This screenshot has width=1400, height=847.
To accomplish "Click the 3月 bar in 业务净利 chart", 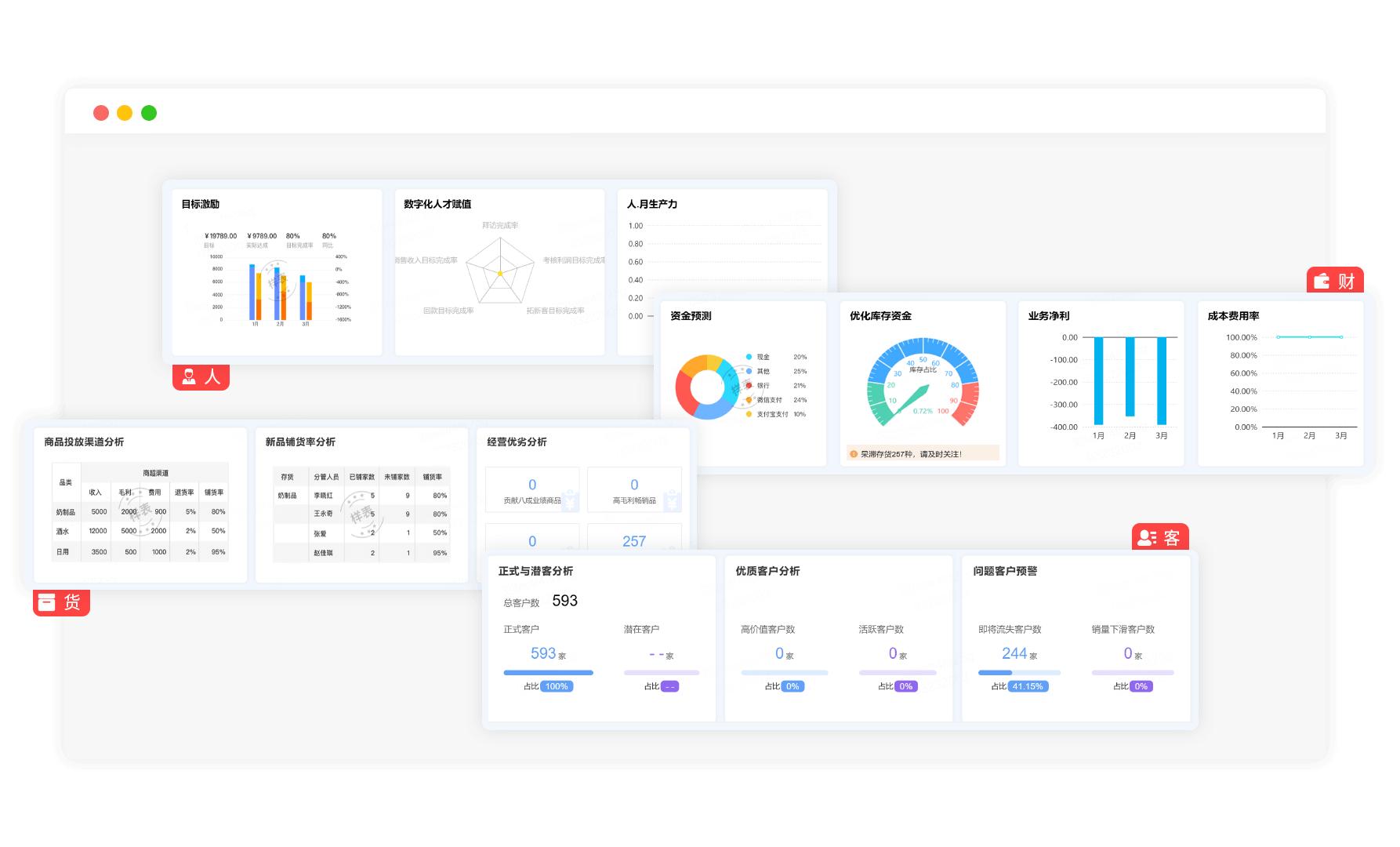I will 1162,380.
